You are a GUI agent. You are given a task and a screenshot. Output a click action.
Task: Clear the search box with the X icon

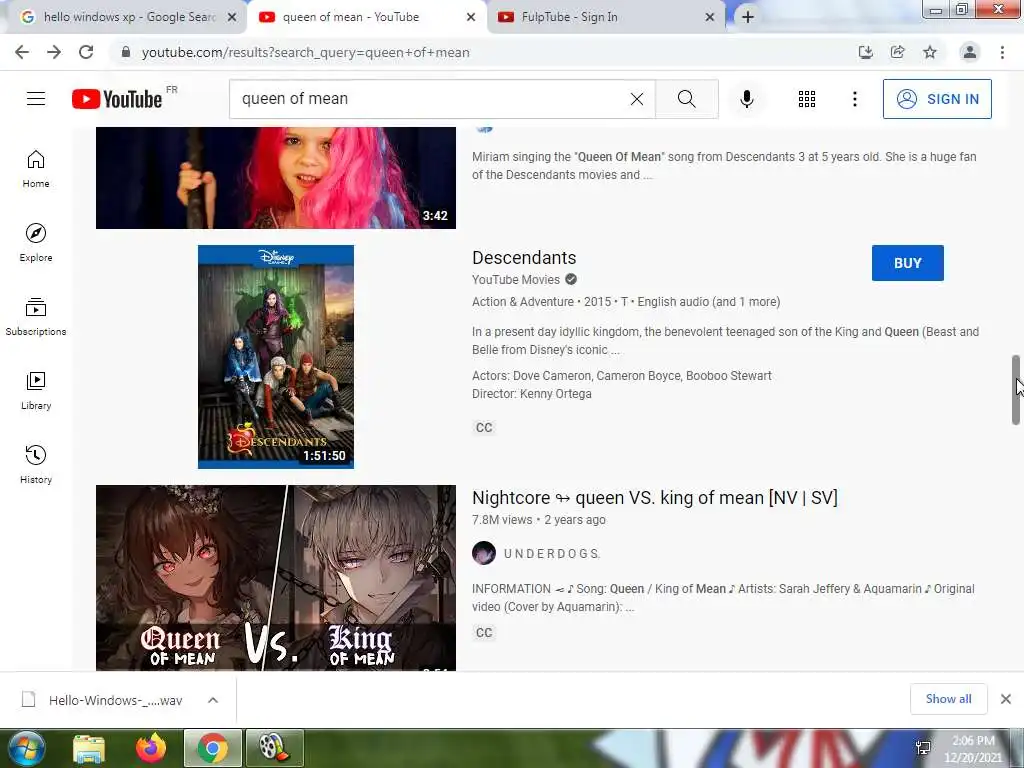[x=637, y=99]
